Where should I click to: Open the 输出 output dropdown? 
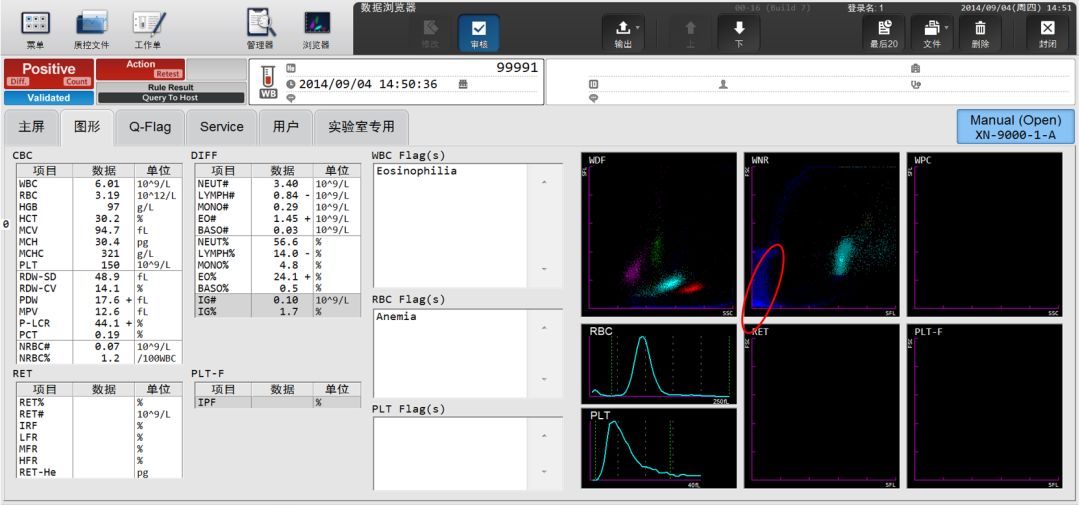coord(623,33)
